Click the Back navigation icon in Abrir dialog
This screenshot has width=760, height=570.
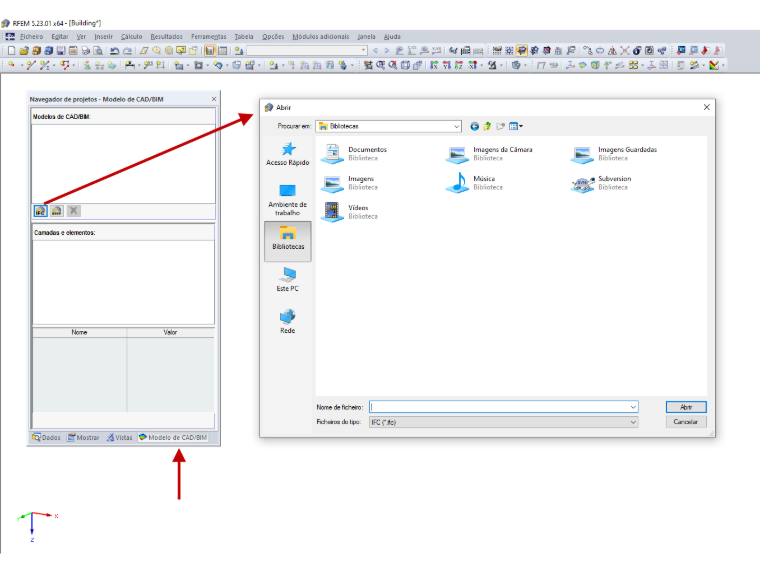475,126
